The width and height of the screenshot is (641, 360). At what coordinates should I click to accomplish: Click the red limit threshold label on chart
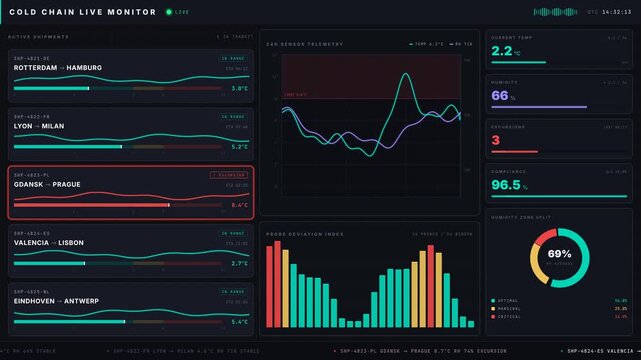pyautogui.click(x=296, y=95)
